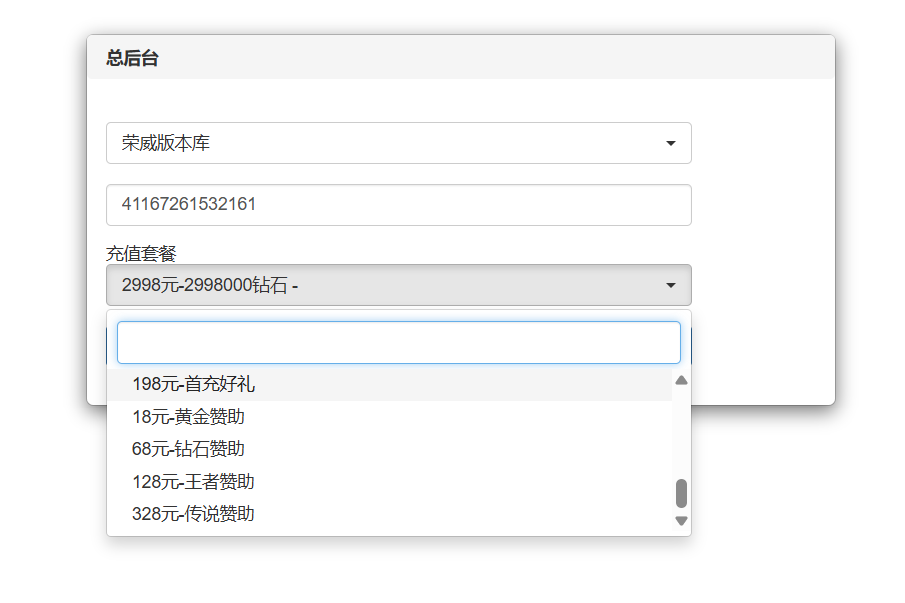Screen dimensions: 905x603
Task: Click the package list scrollbar thumb
Action: [x=681, y=493]
